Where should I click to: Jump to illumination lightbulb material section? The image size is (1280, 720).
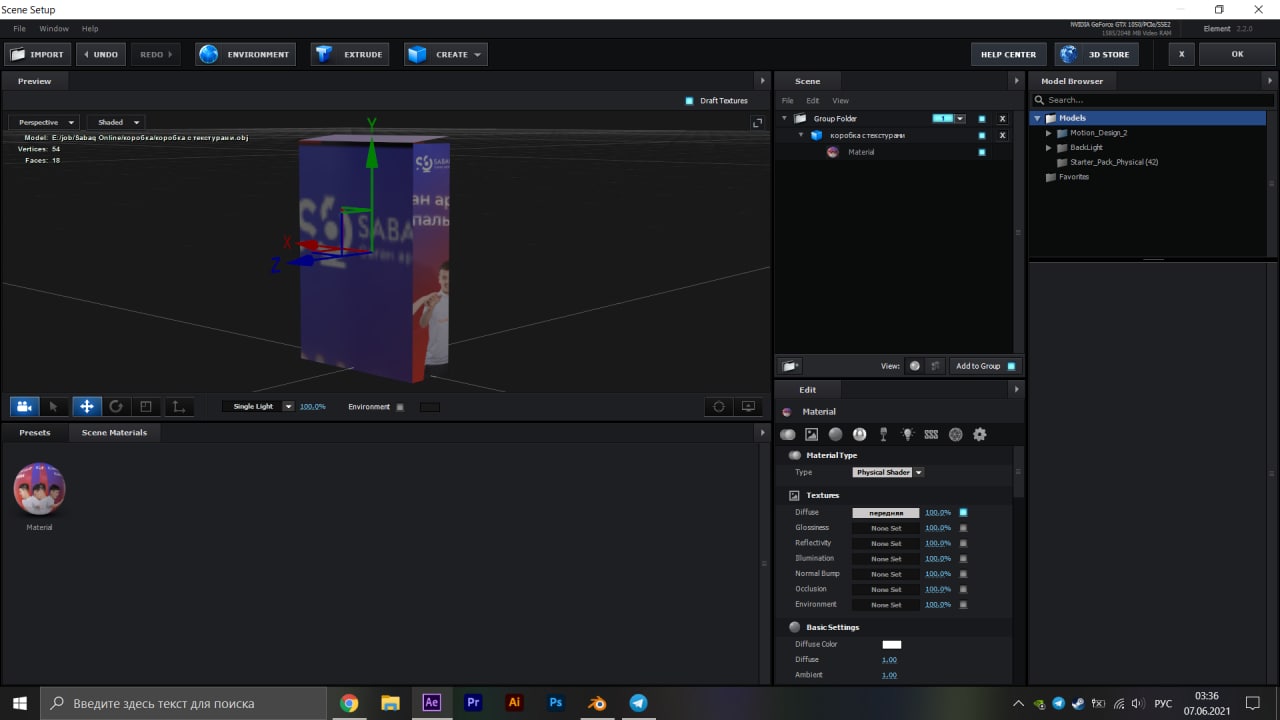tap(907, 434)
